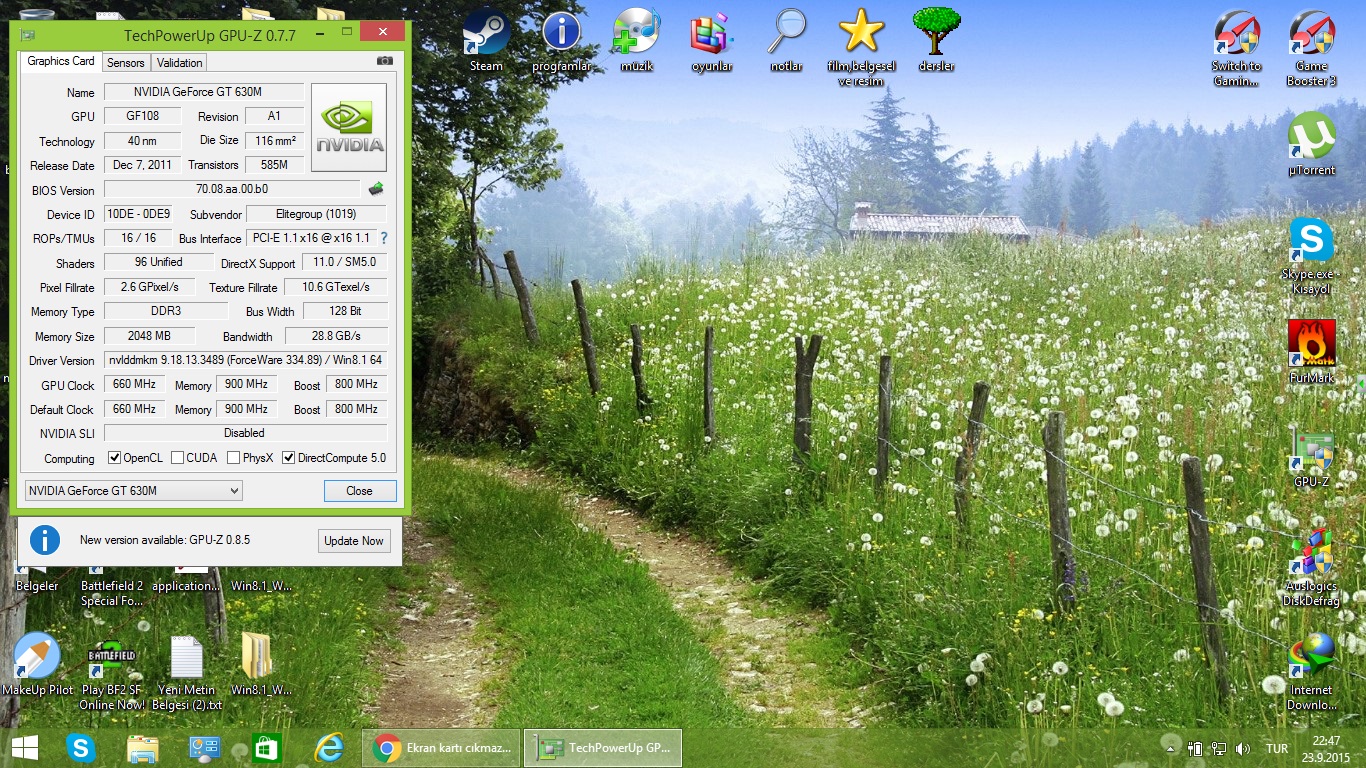Toggle the OpenCL checkbox
The width and height of the screenshot is (1366, 768).
tap(115, 458)
